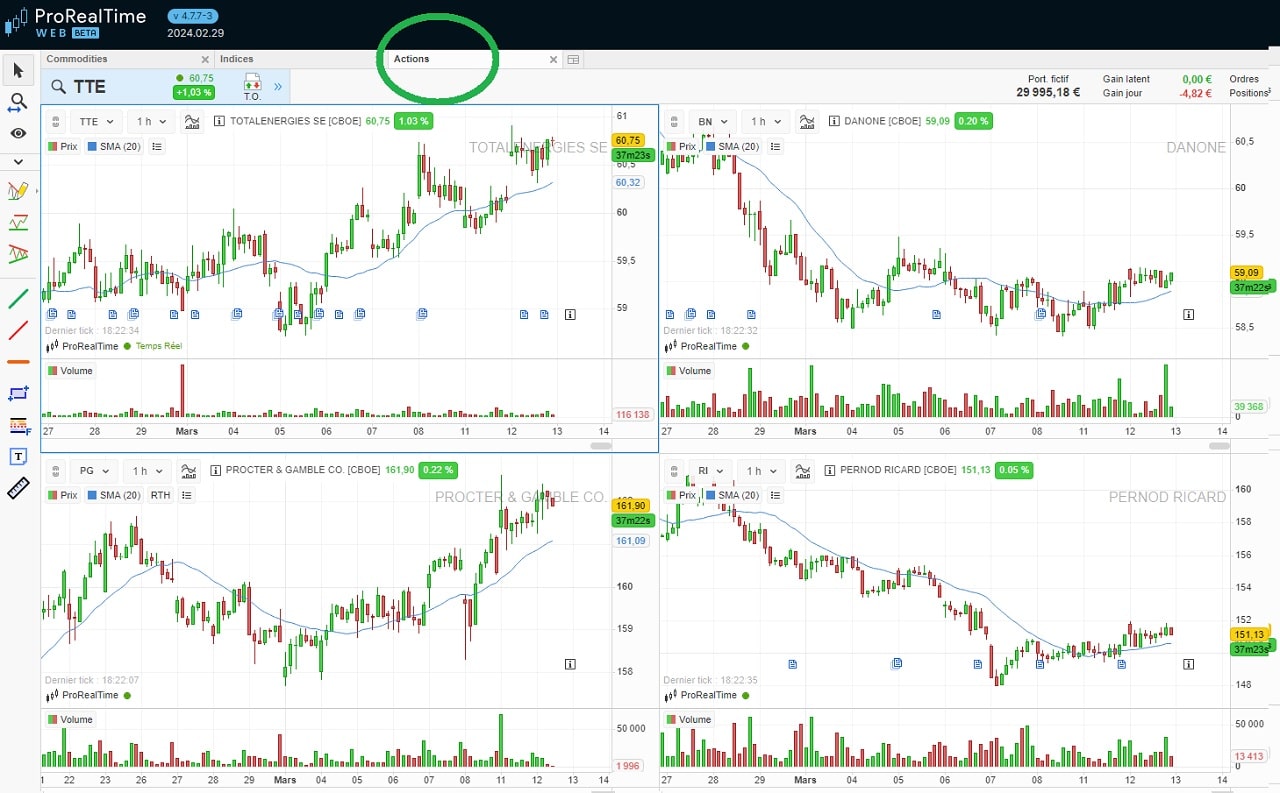The width and height of the screenshot is (1280, 793).
Task: Select the text annotation T tool
Action: point(18,456)
